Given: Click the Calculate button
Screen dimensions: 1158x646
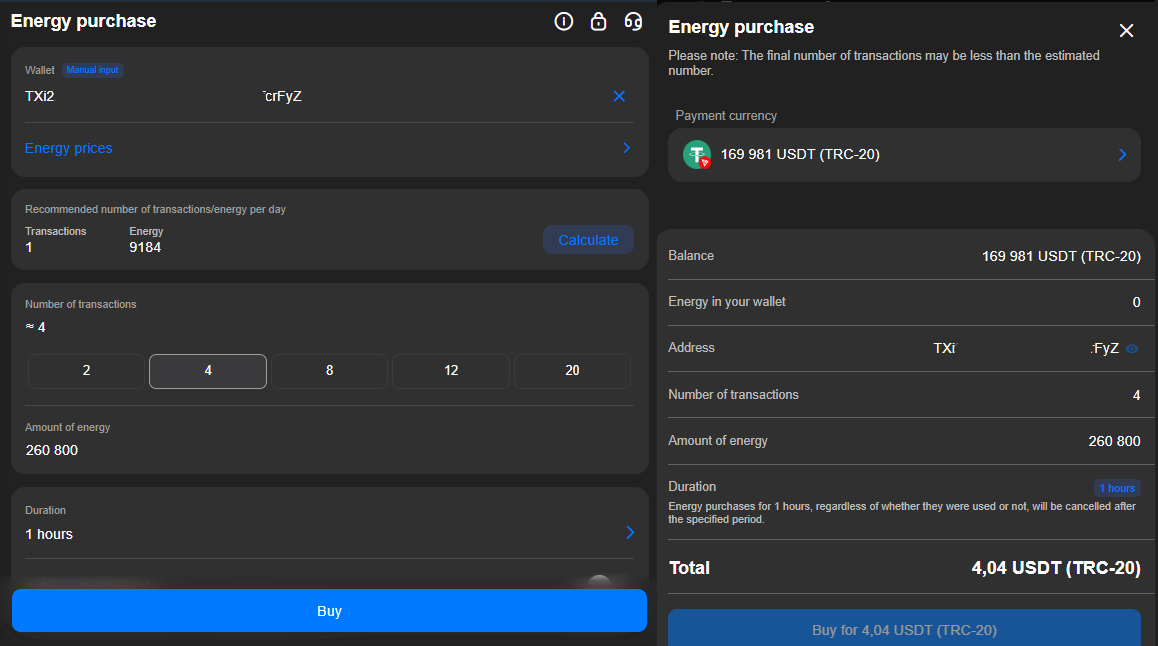Looking at the screenshot, I should 588,240.
